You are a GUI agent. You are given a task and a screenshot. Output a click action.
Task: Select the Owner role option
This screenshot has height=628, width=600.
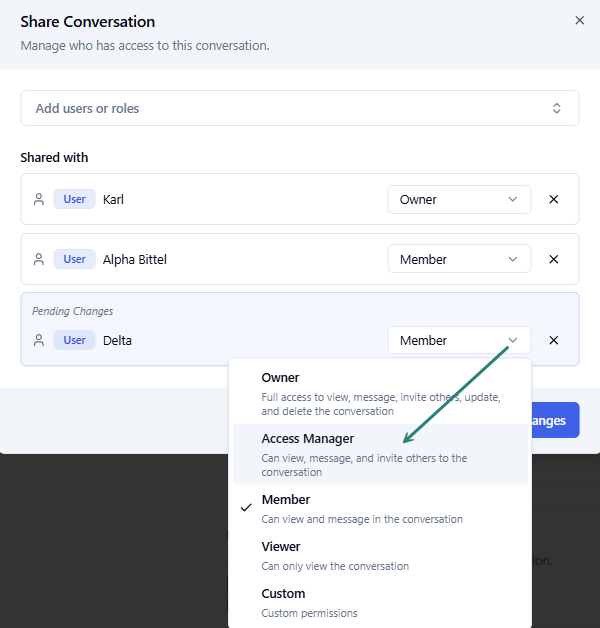click(380, 393)
